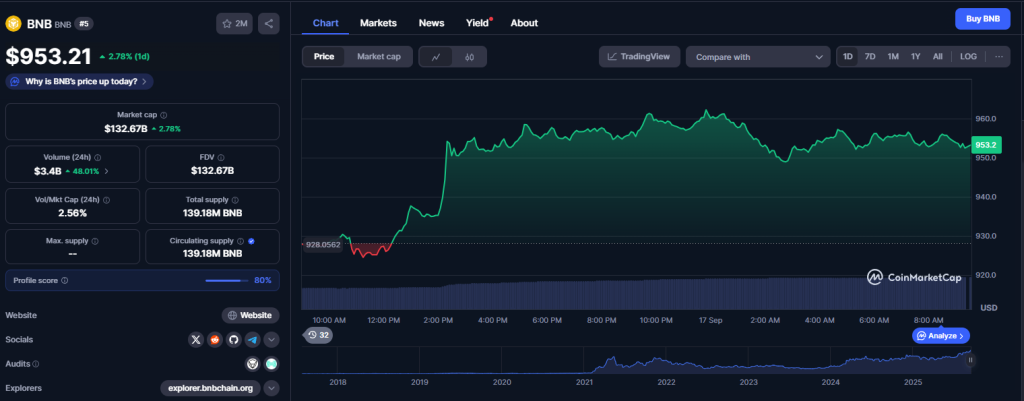Click the Analyze button on chart
Viewport: 1024px width, 401px height.
tap(942, 336)
